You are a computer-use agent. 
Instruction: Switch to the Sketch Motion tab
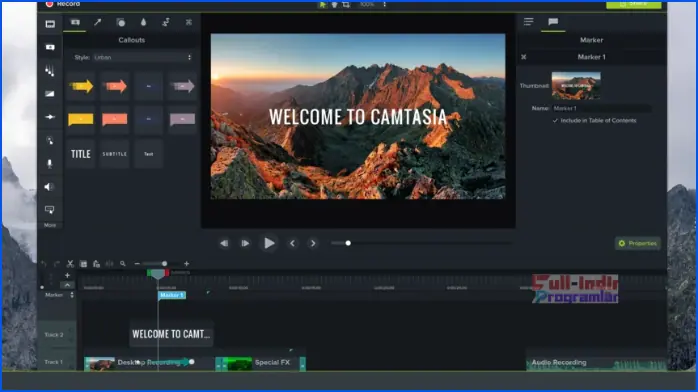pos(166,22)
